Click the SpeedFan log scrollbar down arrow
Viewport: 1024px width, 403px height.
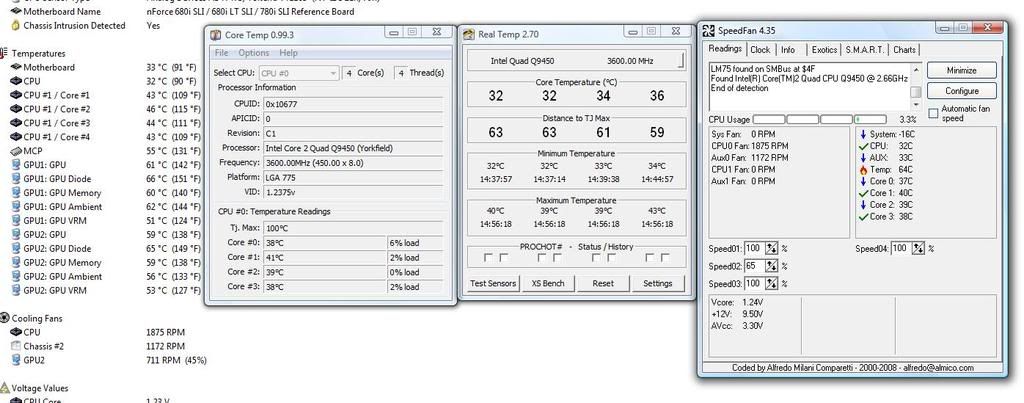pyautogui.click(x=916, y=105)
